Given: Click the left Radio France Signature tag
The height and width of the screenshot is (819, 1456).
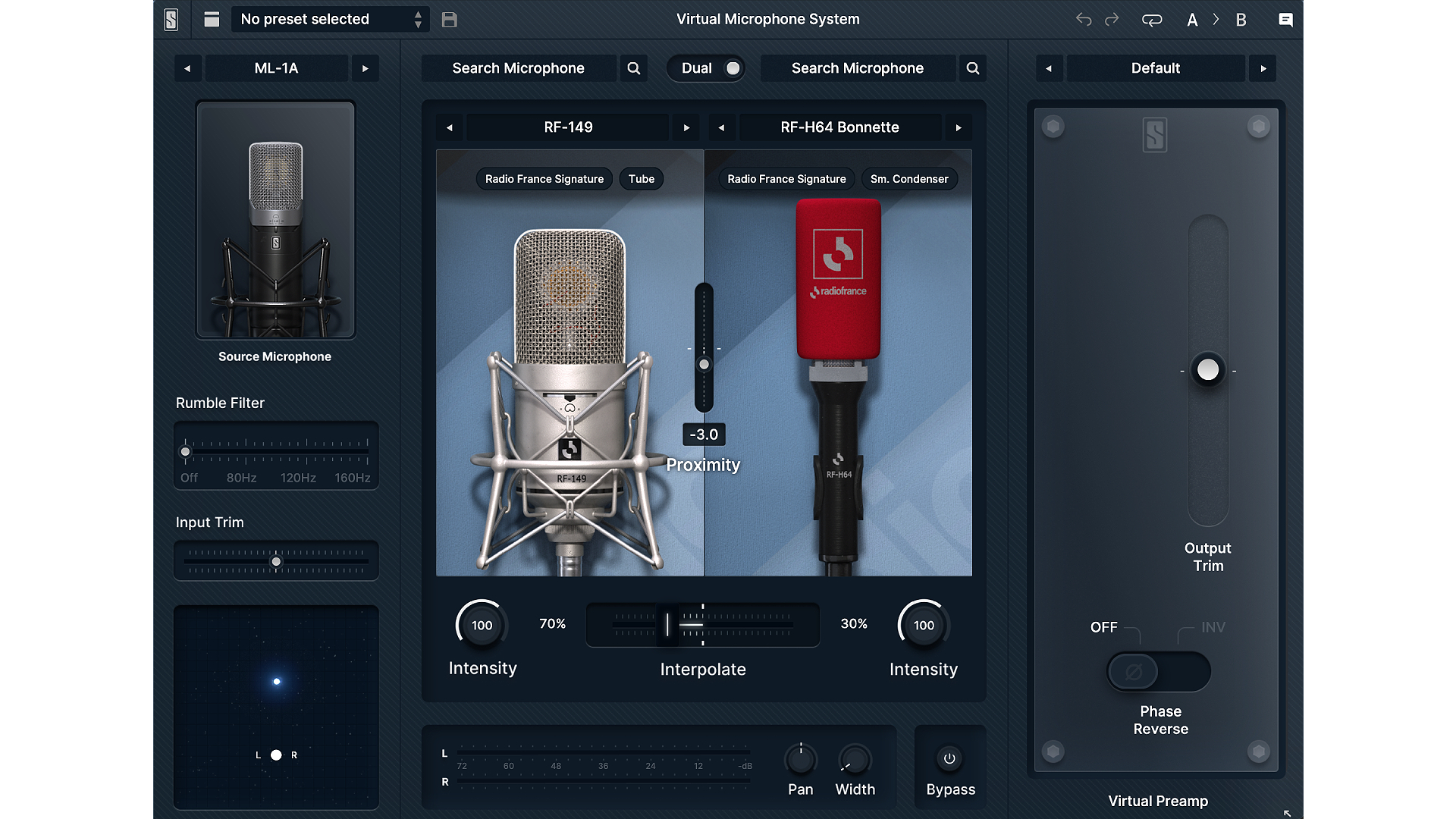Looking at the screenshot, I should pyautogui.click(x=544, y=179).
